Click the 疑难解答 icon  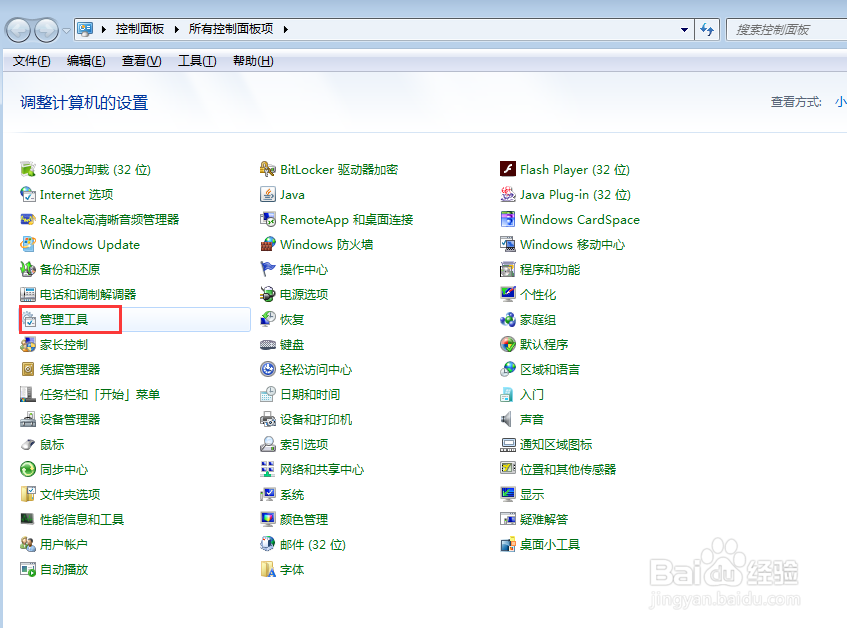click(x=508, y=519)
